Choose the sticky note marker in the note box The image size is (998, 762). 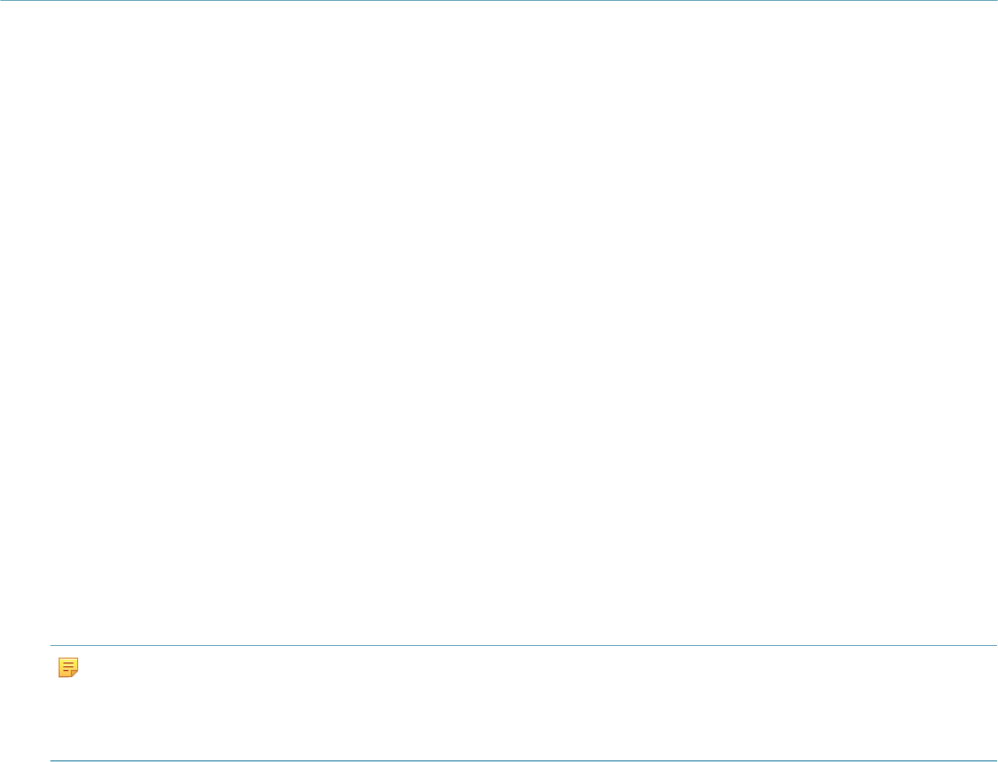click(68, 667)
